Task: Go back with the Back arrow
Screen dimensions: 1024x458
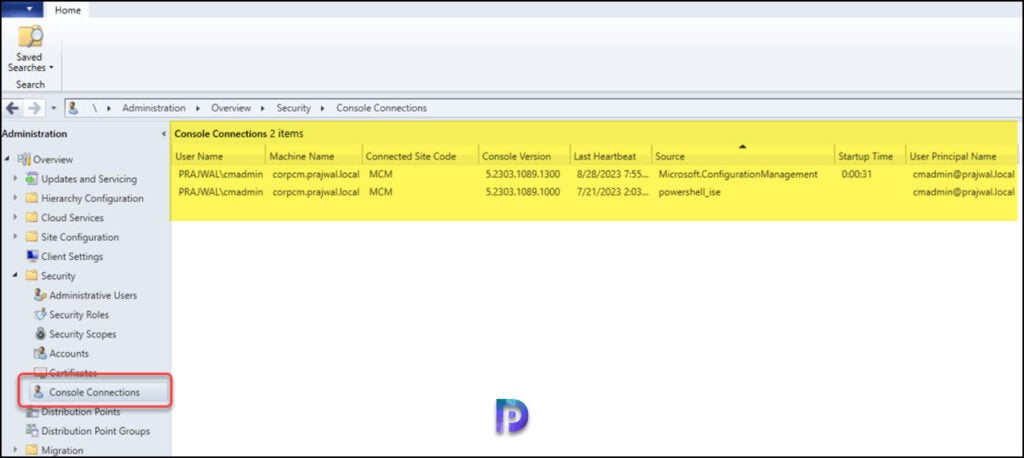Action: coord(12,108)
